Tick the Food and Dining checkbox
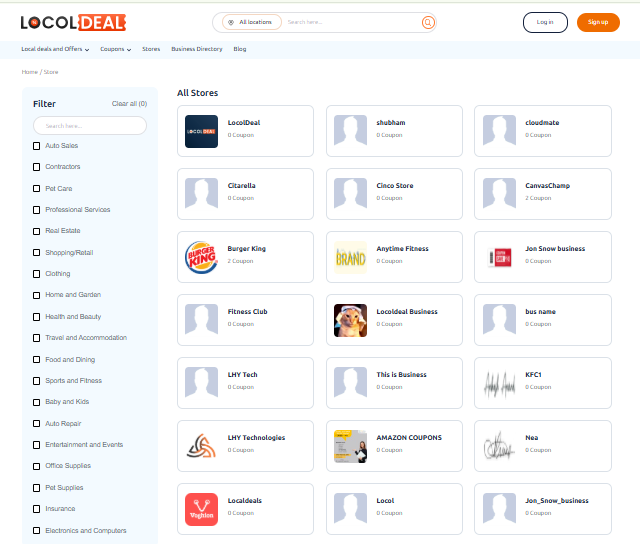Viewport: 640px width, 544px height. (37, 359)
